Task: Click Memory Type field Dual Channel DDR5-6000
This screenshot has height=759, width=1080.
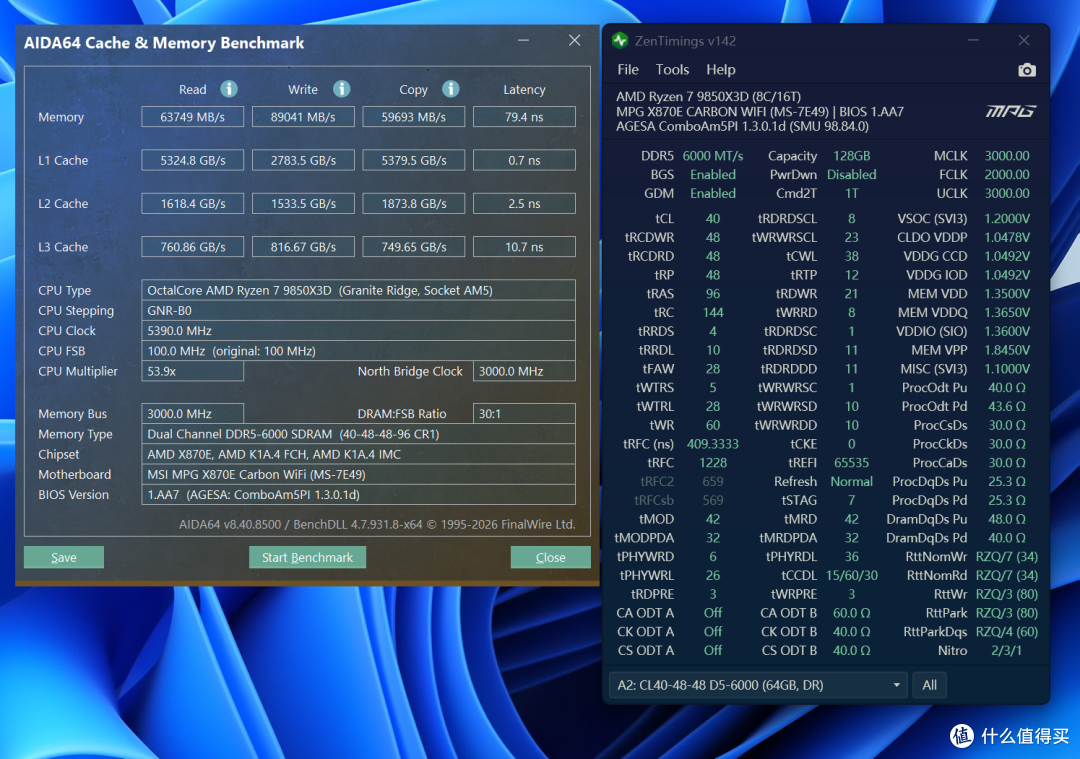Action: [358, 434]
